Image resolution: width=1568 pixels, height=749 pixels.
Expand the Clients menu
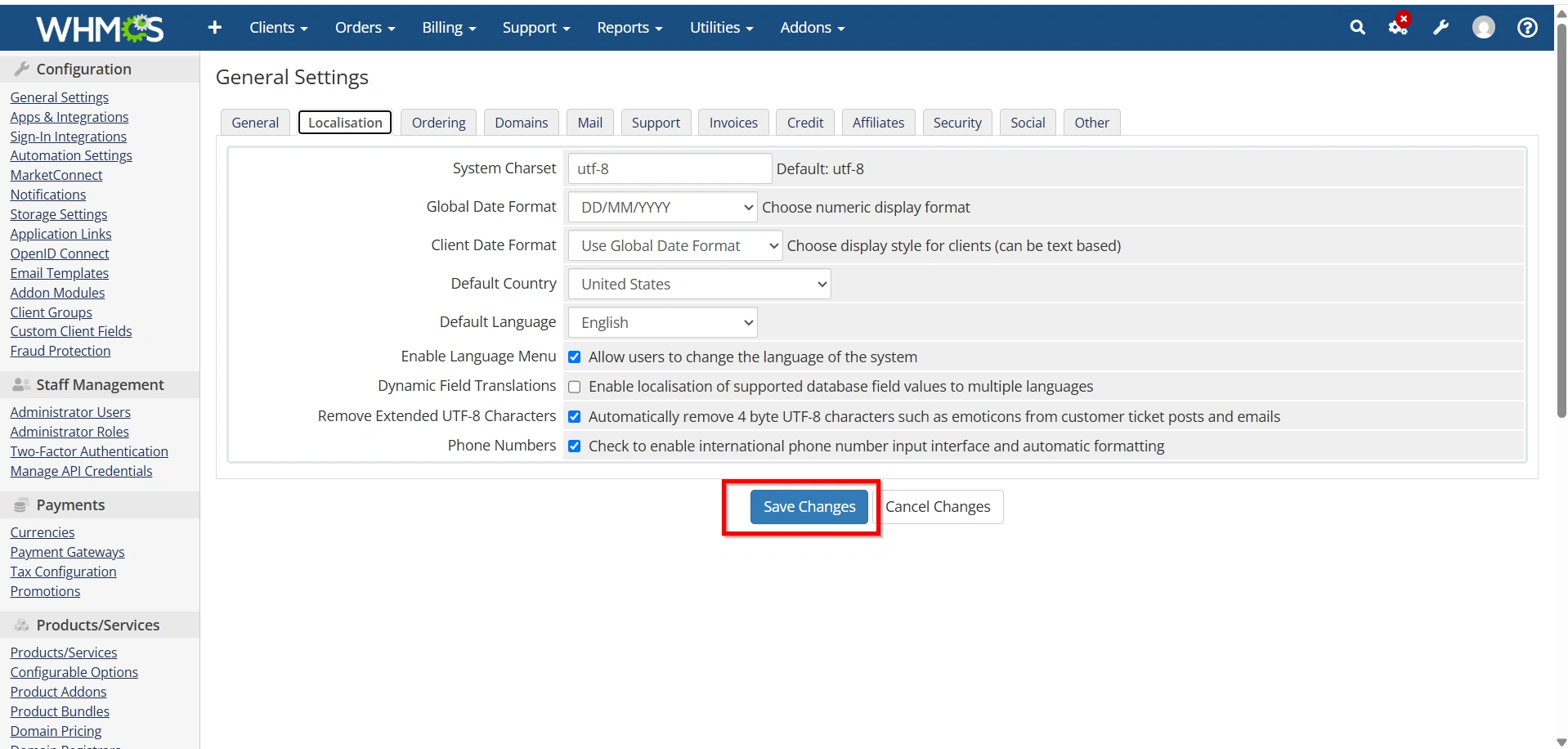point(279,28)
